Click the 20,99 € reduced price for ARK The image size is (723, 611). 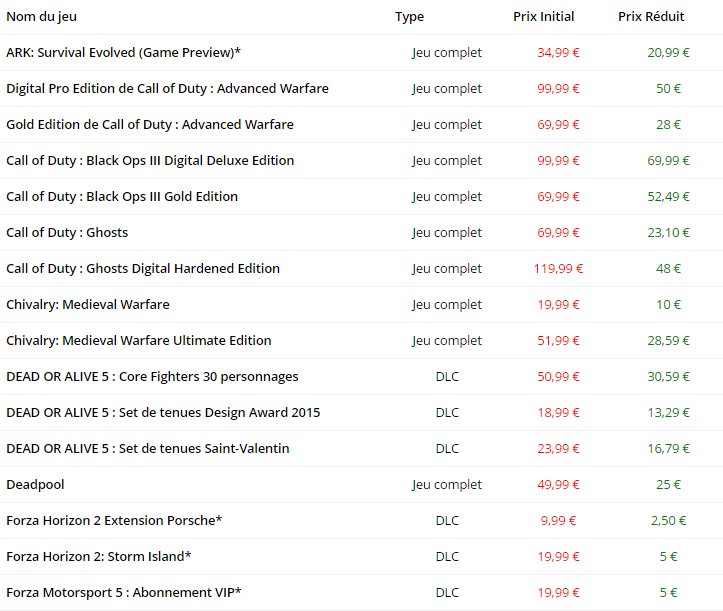(x=668, y=53)
